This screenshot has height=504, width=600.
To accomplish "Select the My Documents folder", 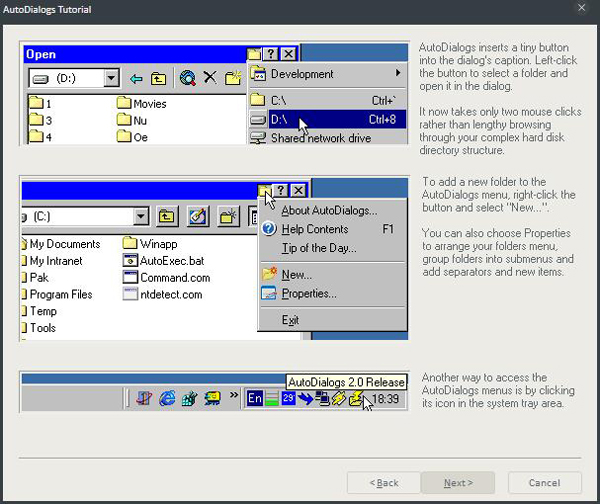I will pyautogui.click(x=61, y=244).
